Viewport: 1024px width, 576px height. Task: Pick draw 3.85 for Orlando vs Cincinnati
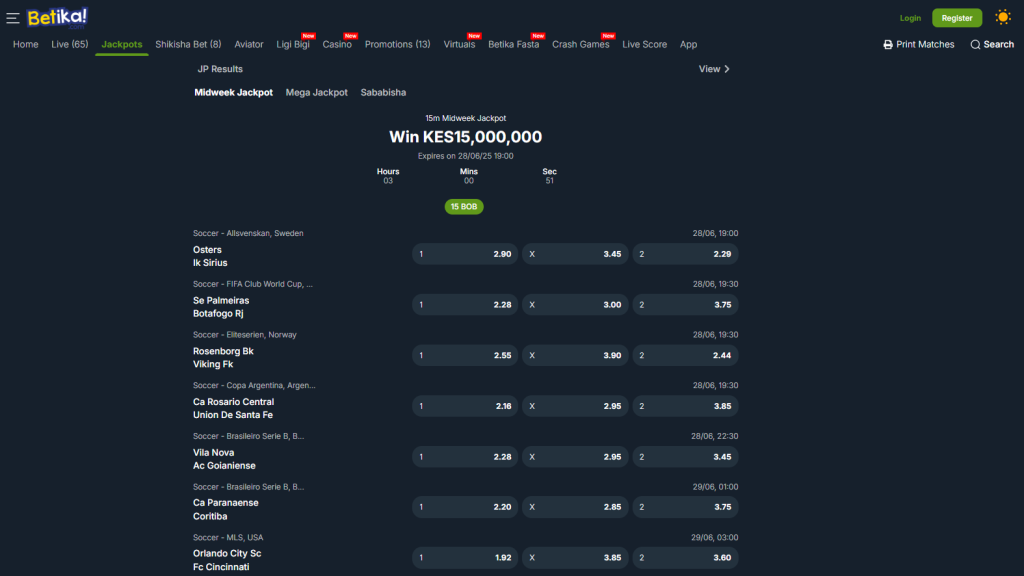[x=575, y=558]
